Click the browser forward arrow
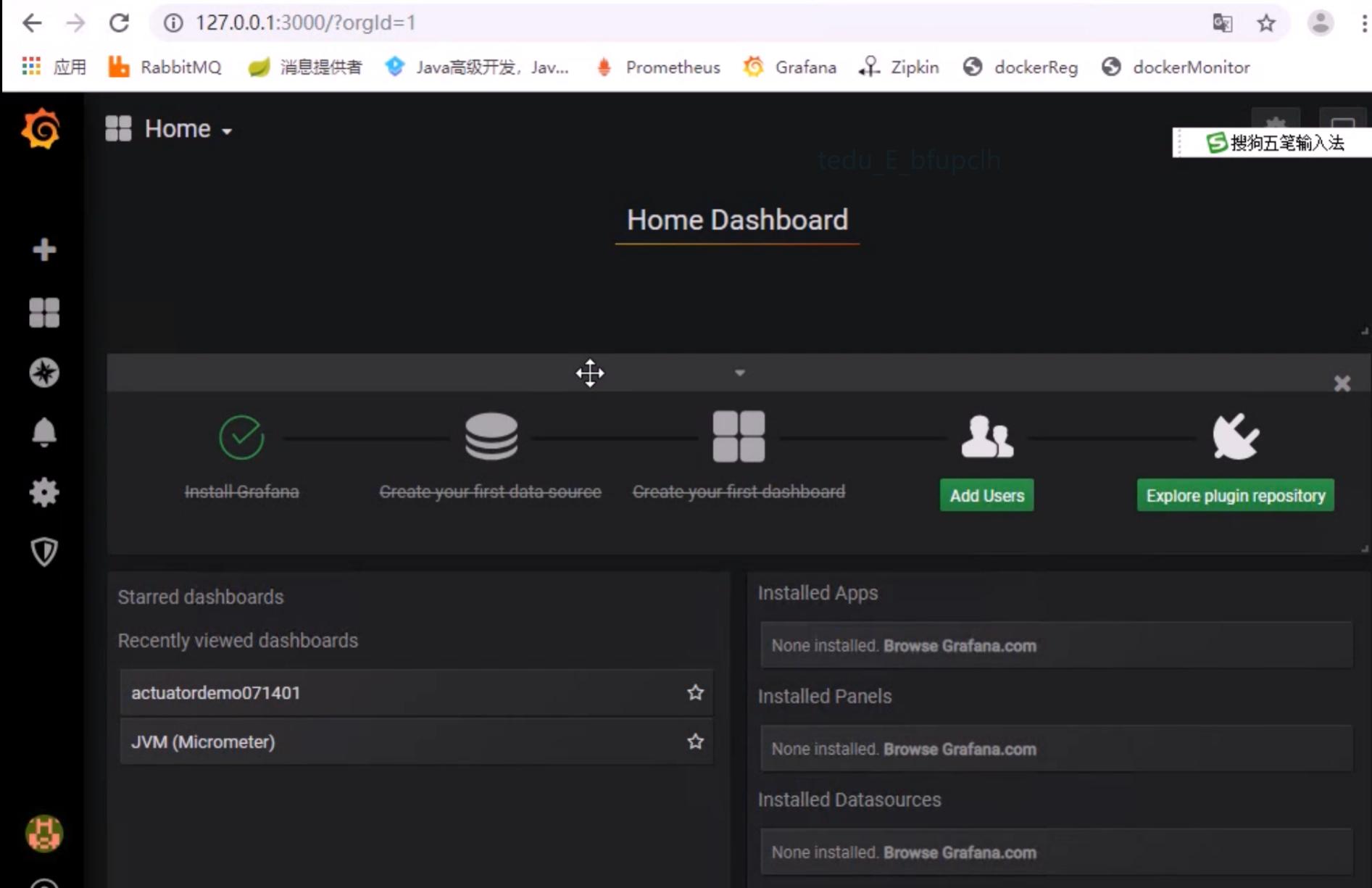 coord(75,23)
